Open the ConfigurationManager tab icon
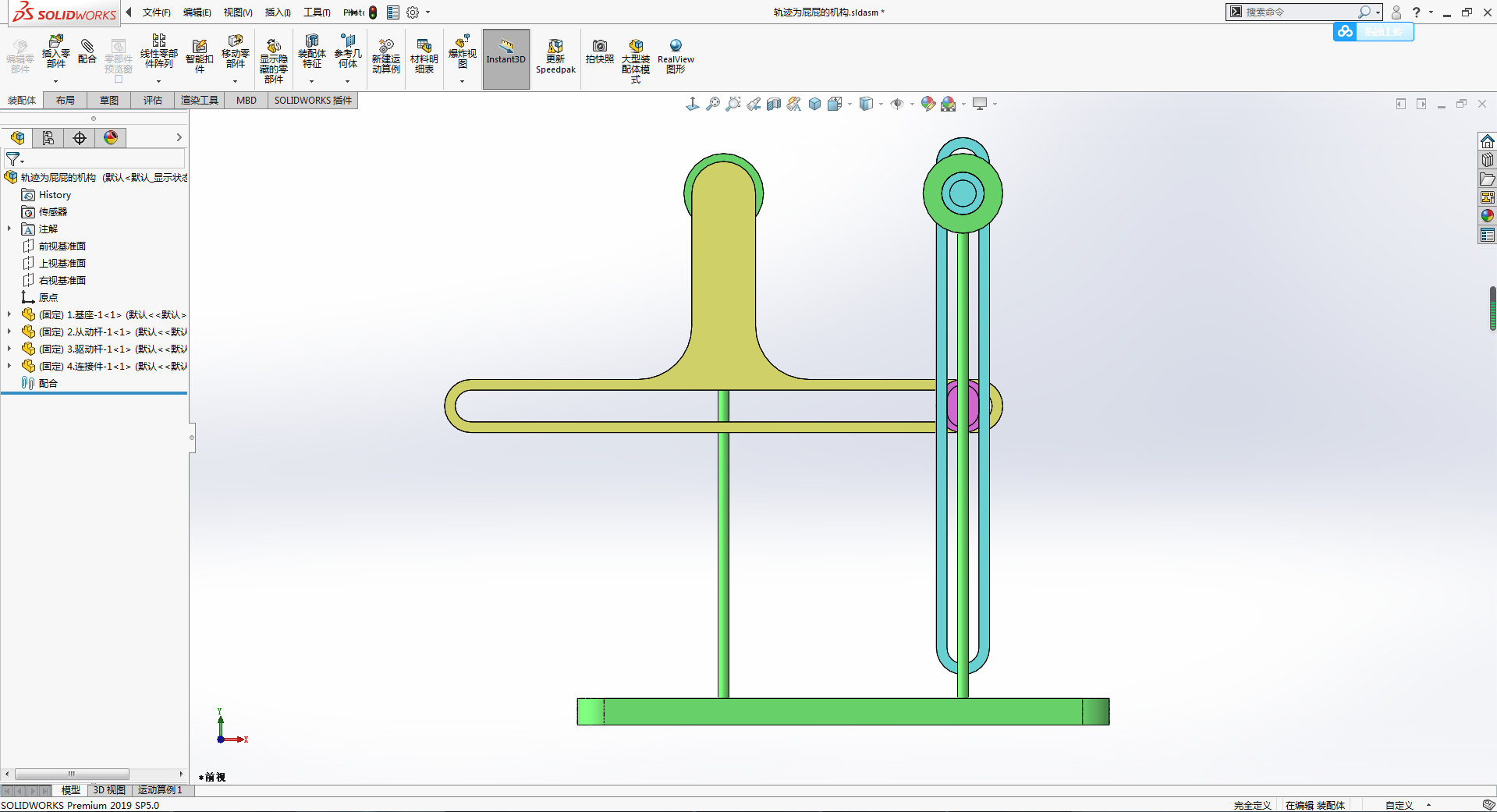This screenshot has width=1497, height=812. coord(80,138)
